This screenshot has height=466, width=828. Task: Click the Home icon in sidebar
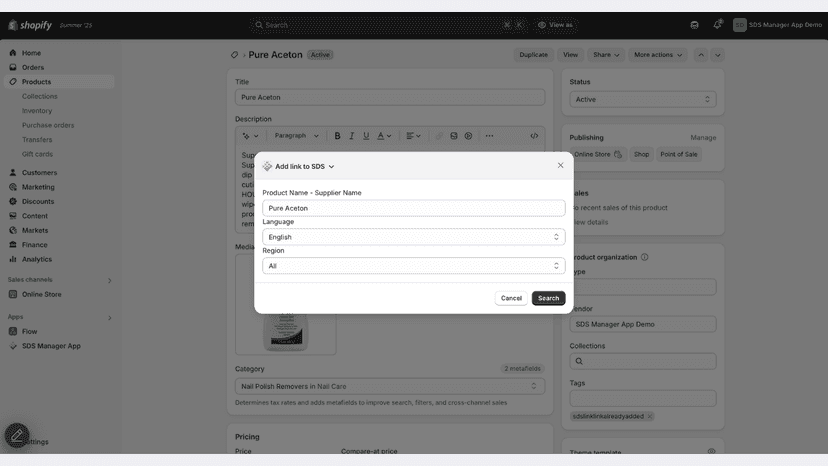click(x=13, y=53)
